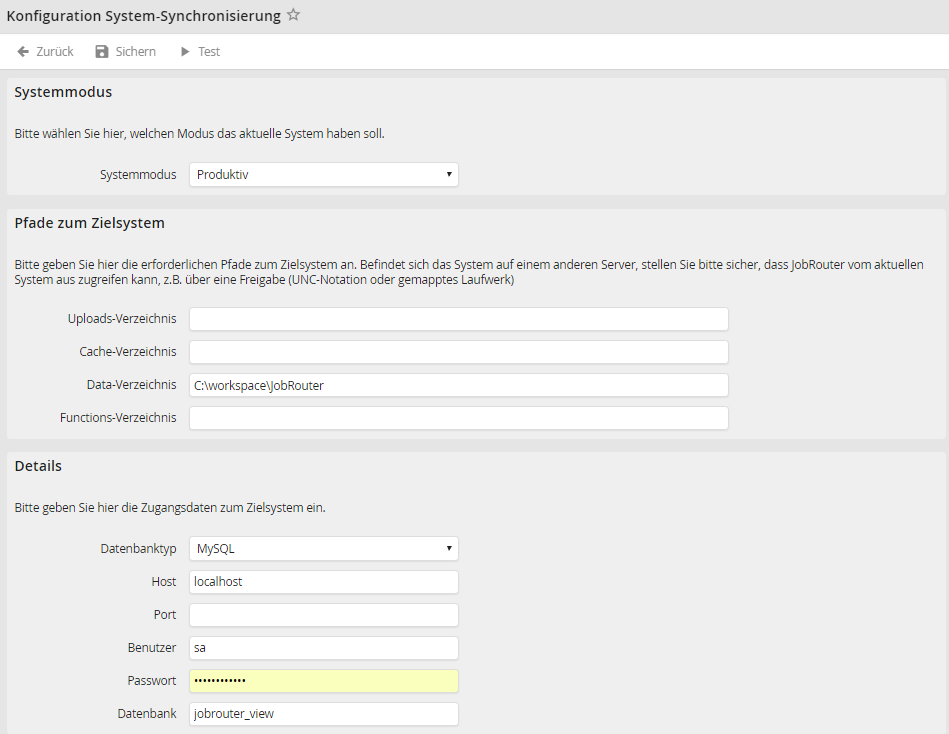949x734 pixels.
Task: Focus the Functions-Verzeichnis input field
Action: pos(459,418)
